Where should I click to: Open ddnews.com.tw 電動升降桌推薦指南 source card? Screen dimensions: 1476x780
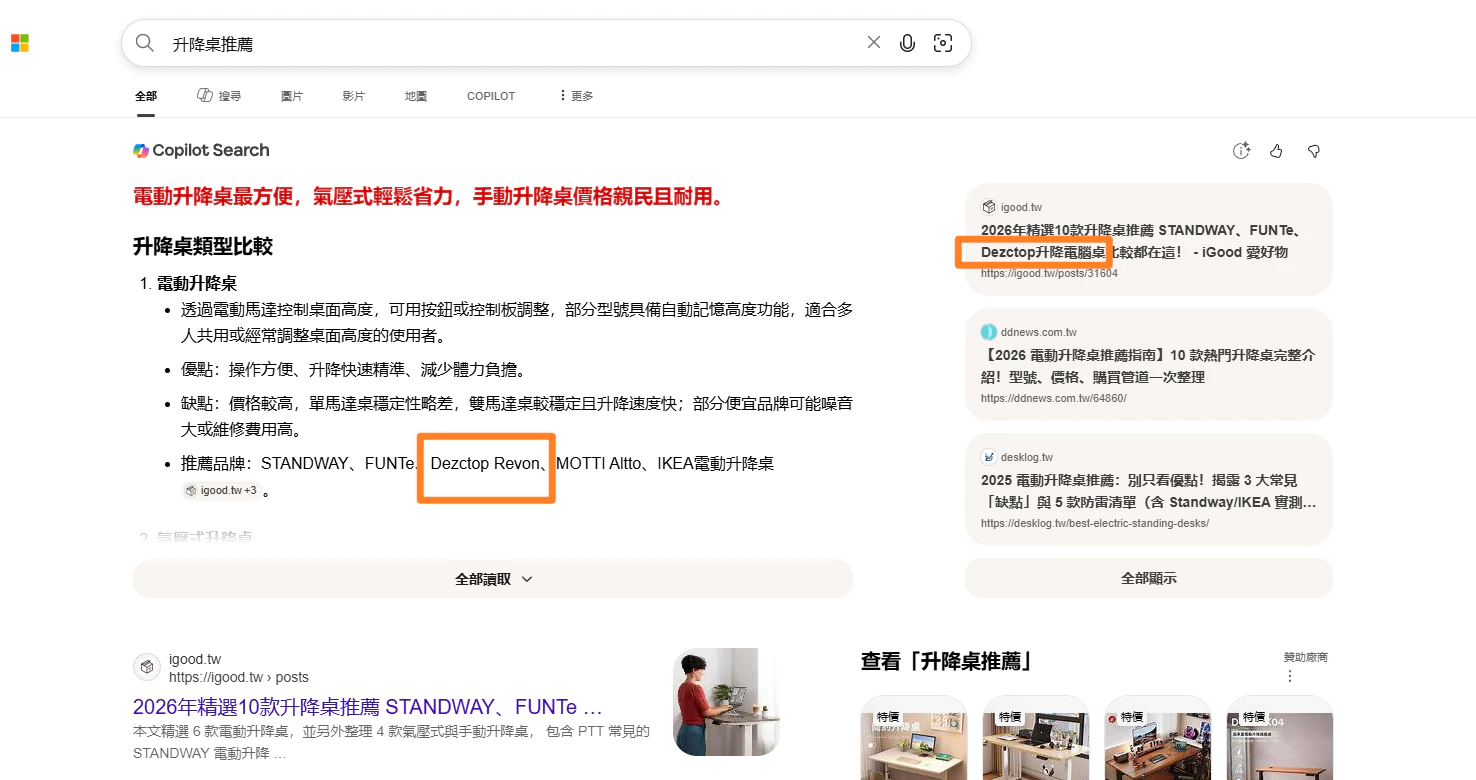(x=1149, y=365)
